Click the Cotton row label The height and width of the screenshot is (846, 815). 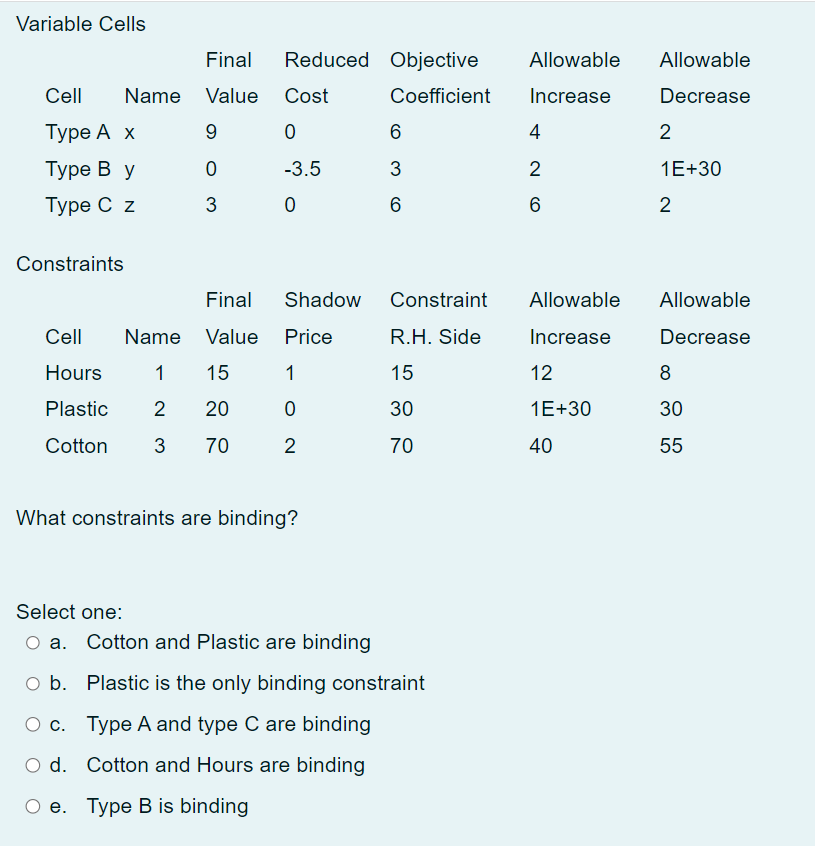(77, 446)
